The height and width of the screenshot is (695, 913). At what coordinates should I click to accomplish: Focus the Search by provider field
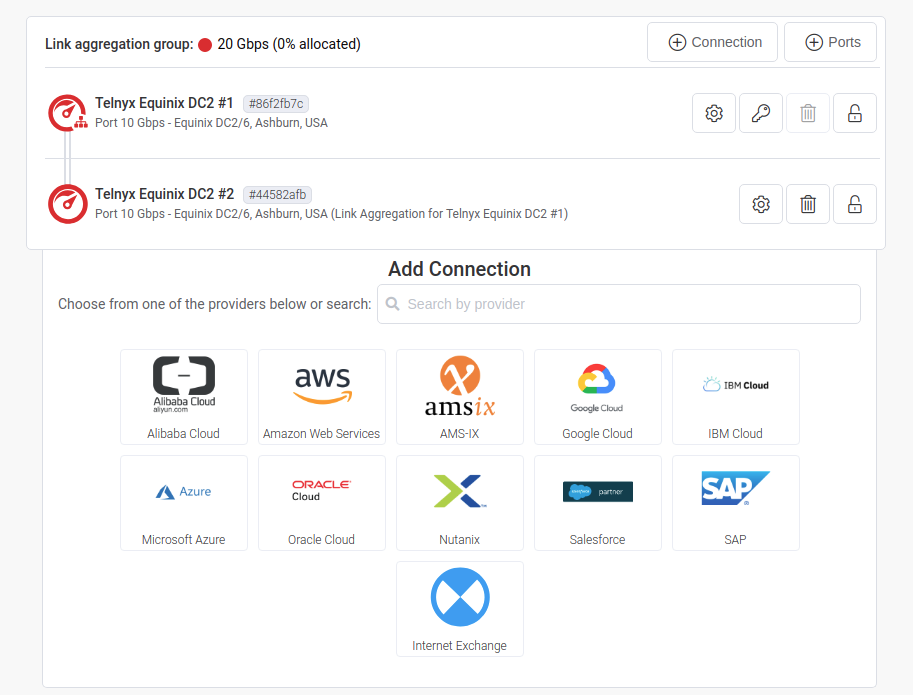tap(618, 304)
